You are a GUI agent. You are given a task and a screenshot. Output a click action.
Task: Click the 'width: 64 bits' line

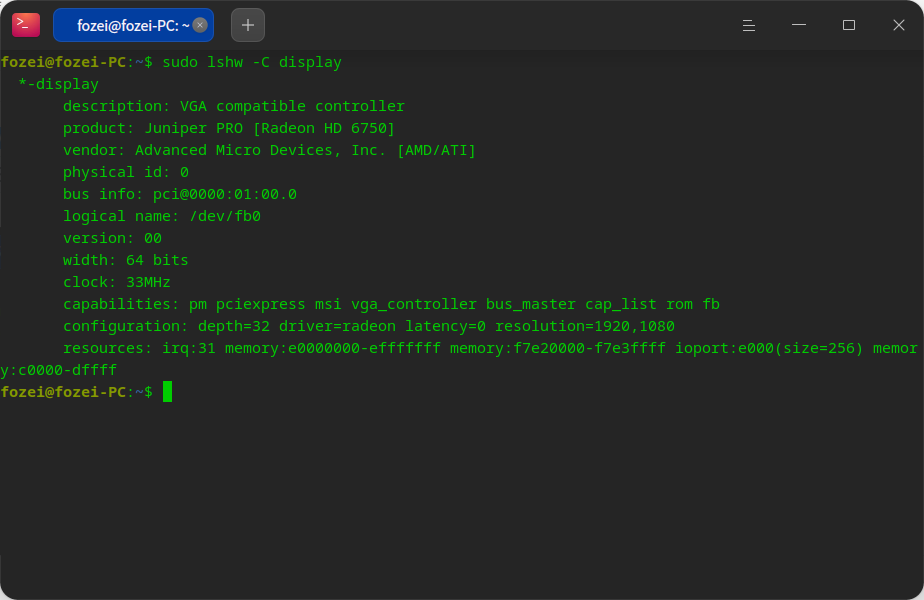click(x=126, y=261)
